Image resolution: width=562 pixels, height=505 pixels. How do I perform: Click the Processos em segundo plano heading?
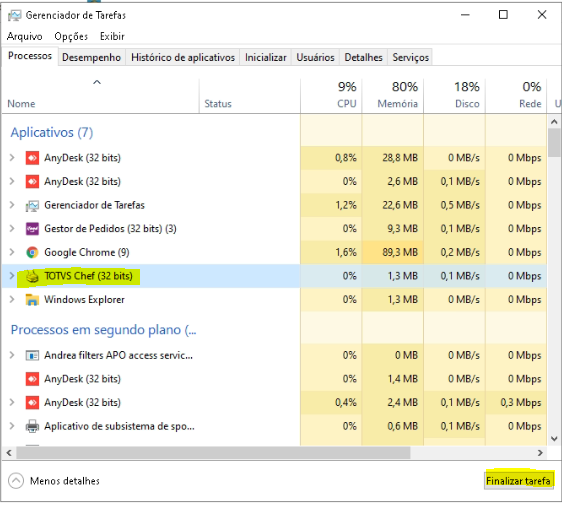pos(104,330)
